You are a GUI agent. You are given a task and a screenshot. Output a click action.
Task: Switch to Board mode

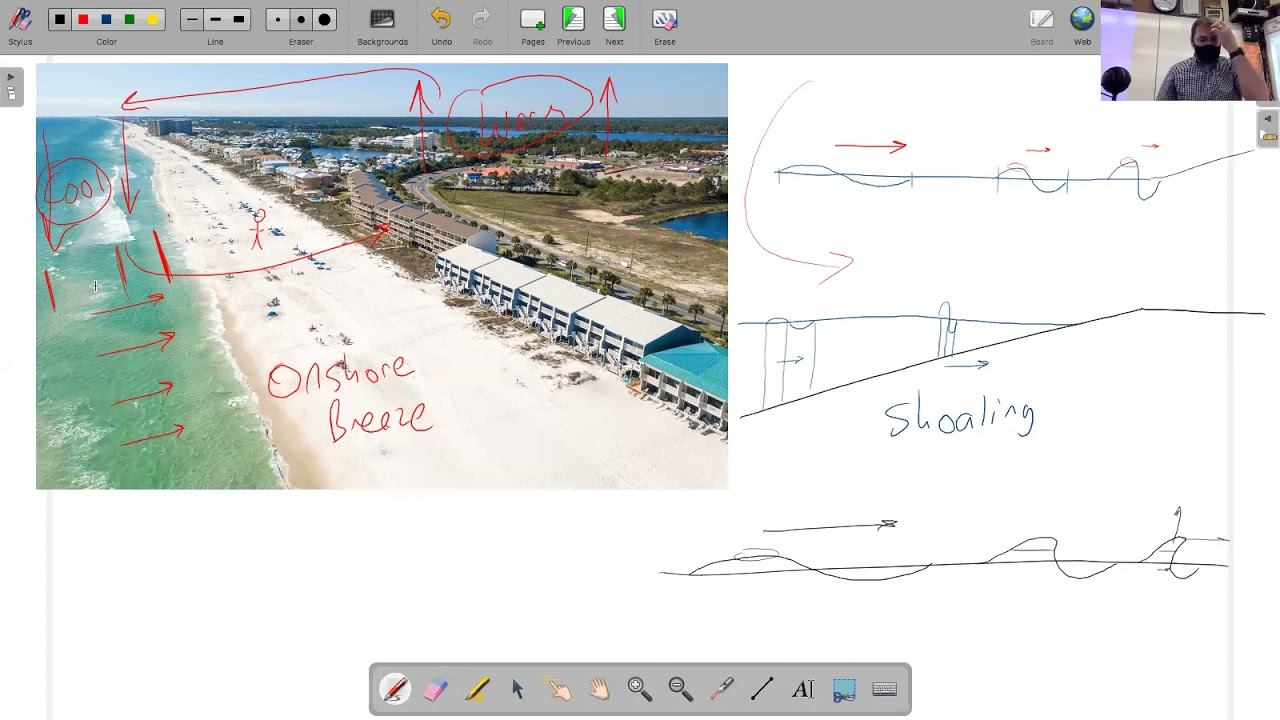click(x=1041, y=26)
